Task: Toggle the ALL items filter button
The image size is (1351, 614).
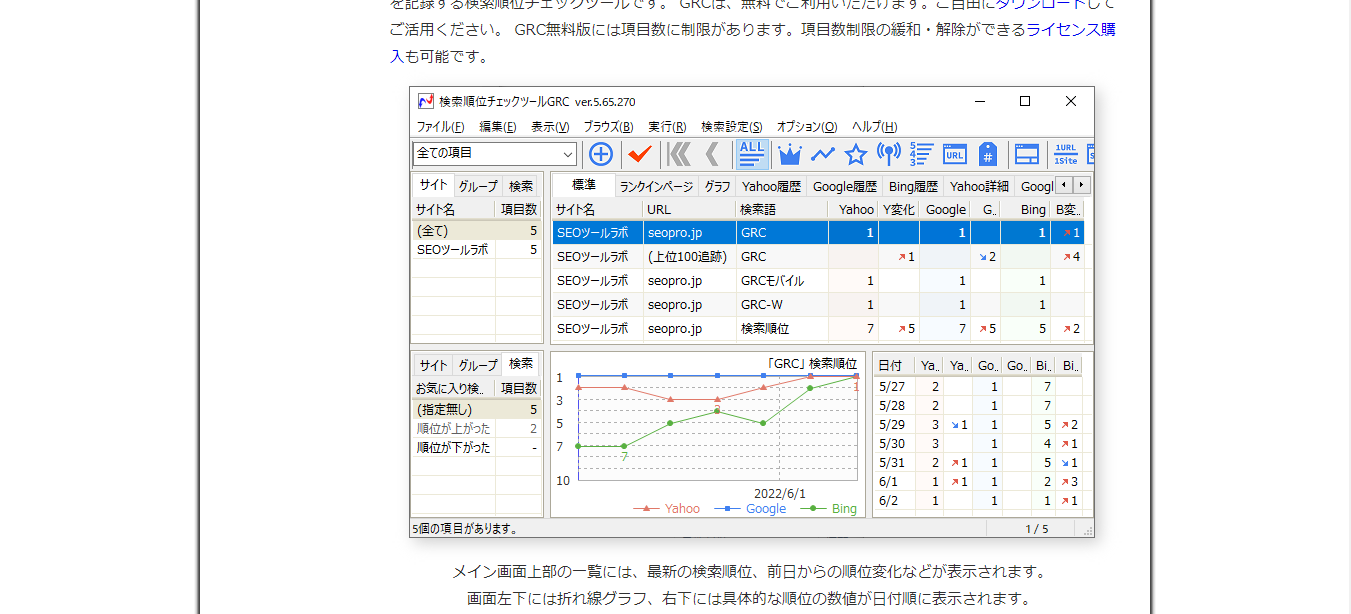Action: pyautogui.click(x=752, y=154)
